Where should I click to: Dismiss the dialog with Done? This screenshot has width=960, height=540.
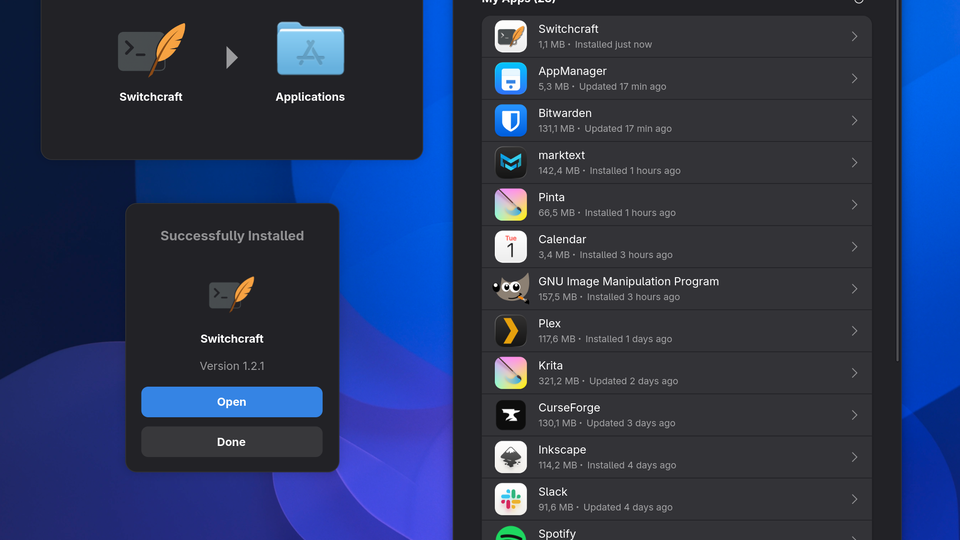coord(231,441)
